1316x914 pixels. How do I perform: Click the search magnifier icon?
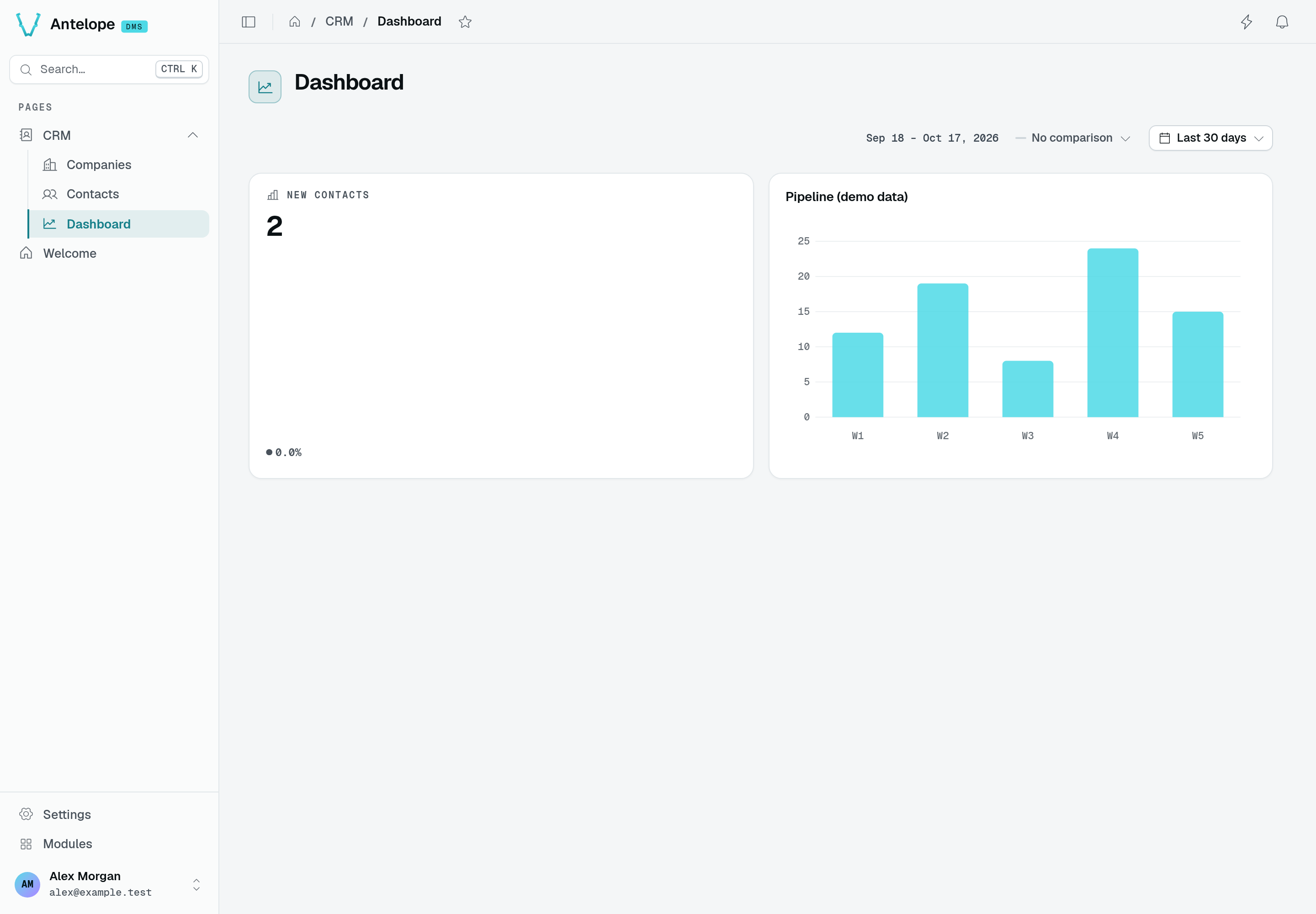26,70
